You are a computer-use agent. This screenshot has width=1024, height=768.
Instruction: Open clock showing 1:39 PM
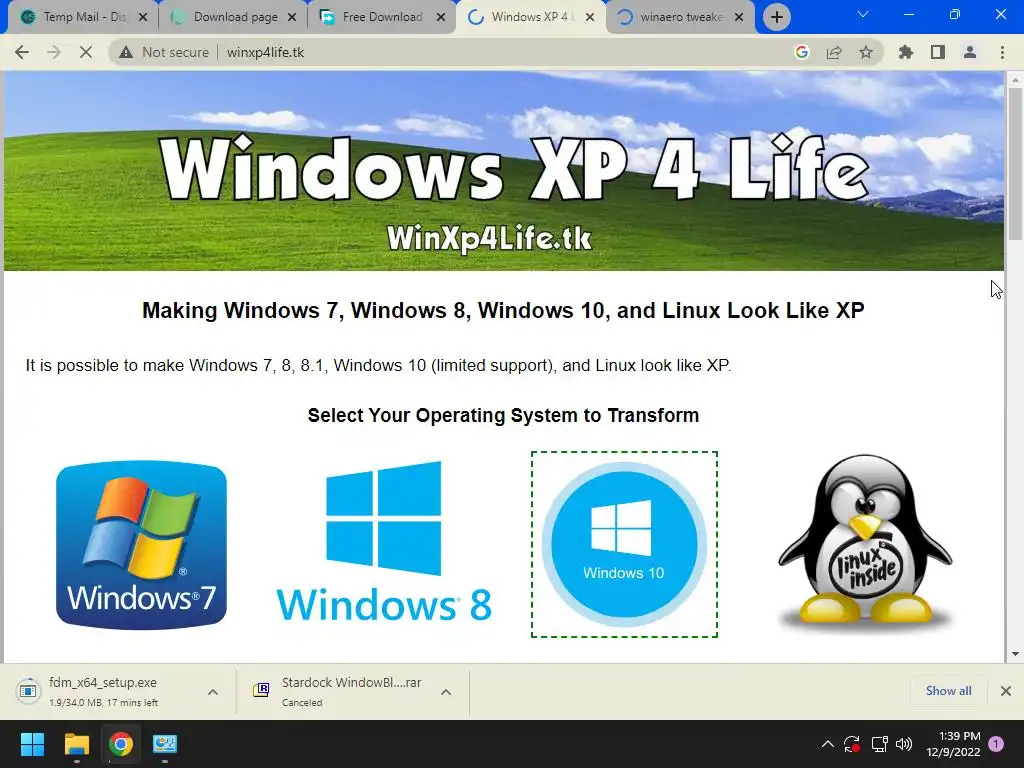click(953, 744)
